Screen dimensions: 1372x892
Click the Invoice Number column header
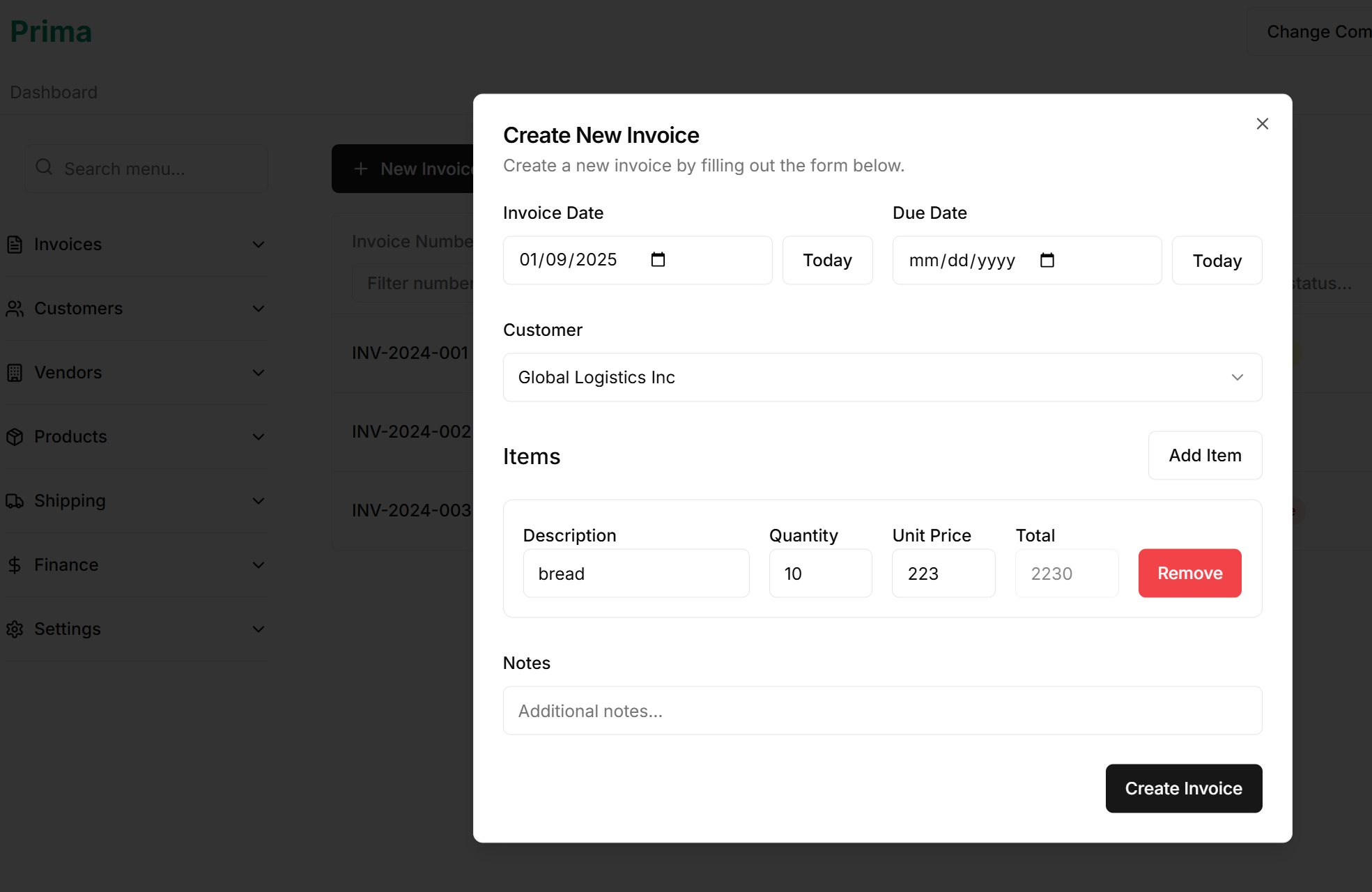point(413,241)
